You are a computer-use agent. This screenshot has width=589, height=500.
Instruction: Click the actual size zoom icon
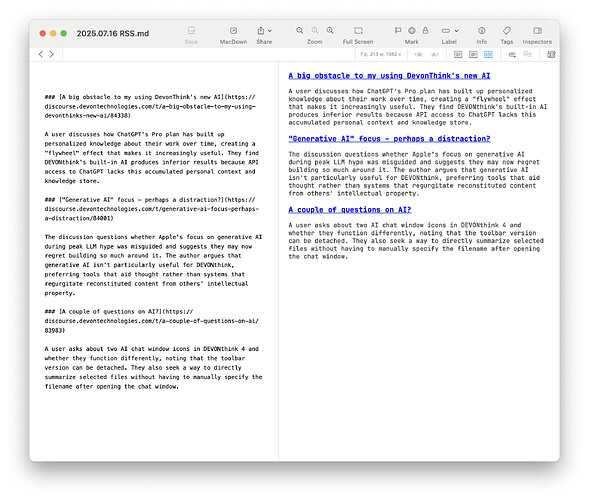315,30
